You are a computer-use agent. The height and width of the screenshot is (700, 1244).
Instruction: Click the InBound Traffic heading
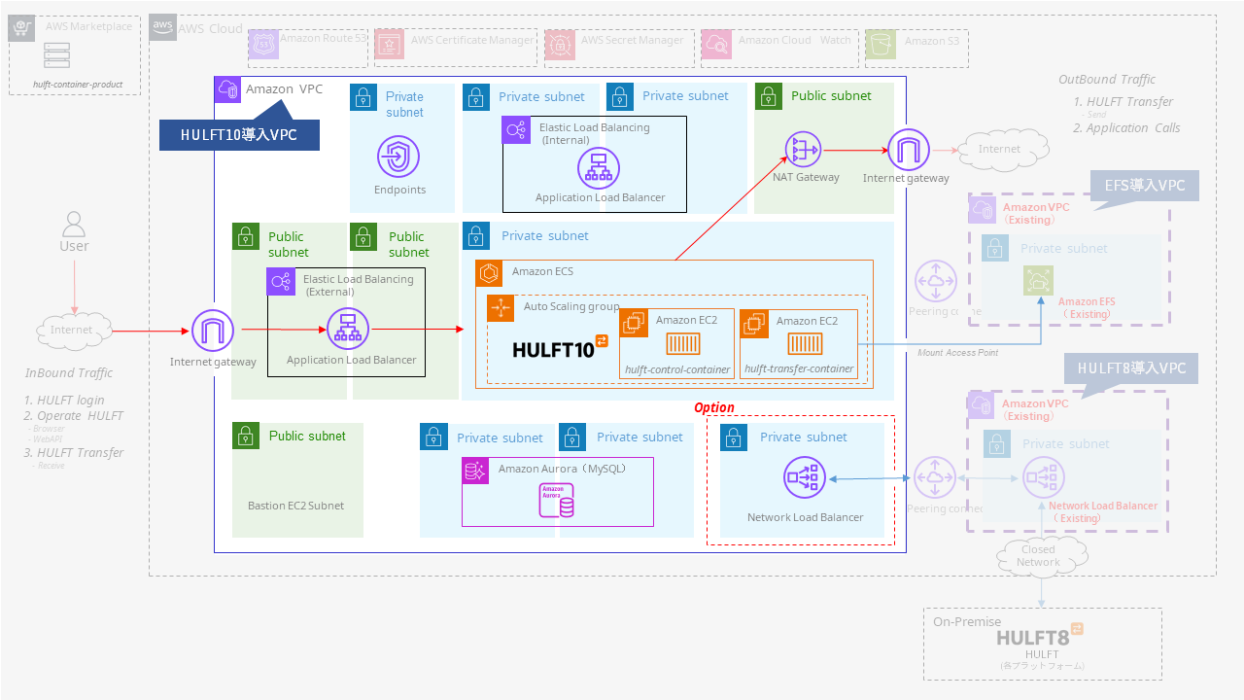tap(69, 373)
